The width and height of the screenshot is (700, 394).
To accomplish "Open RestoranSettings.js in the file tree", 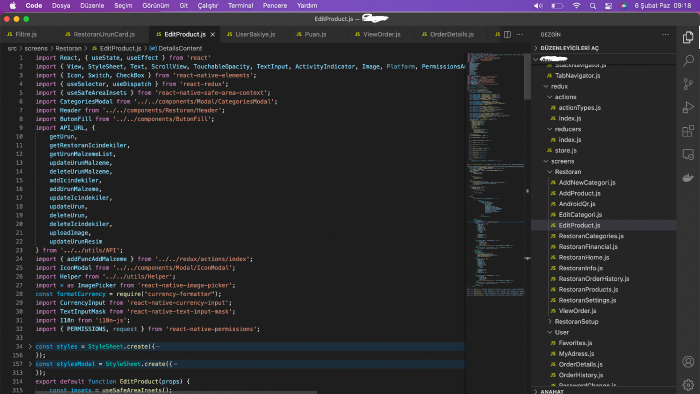I will click(587, 300).
